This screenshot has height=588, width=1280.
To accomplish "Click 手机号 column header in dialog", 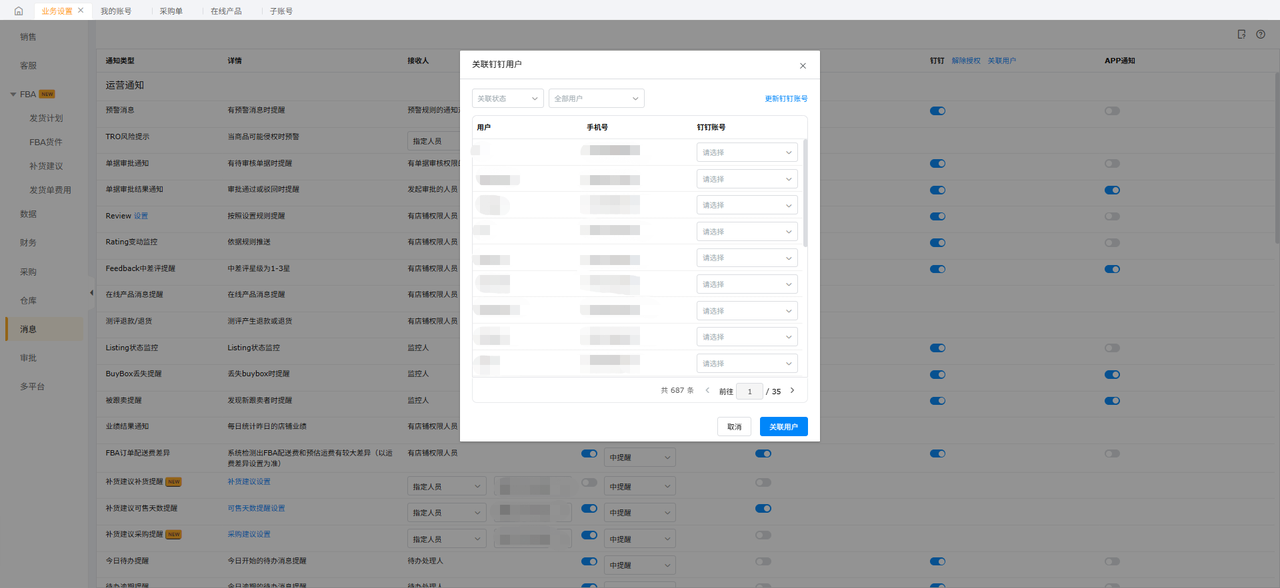I will point(597,128).
